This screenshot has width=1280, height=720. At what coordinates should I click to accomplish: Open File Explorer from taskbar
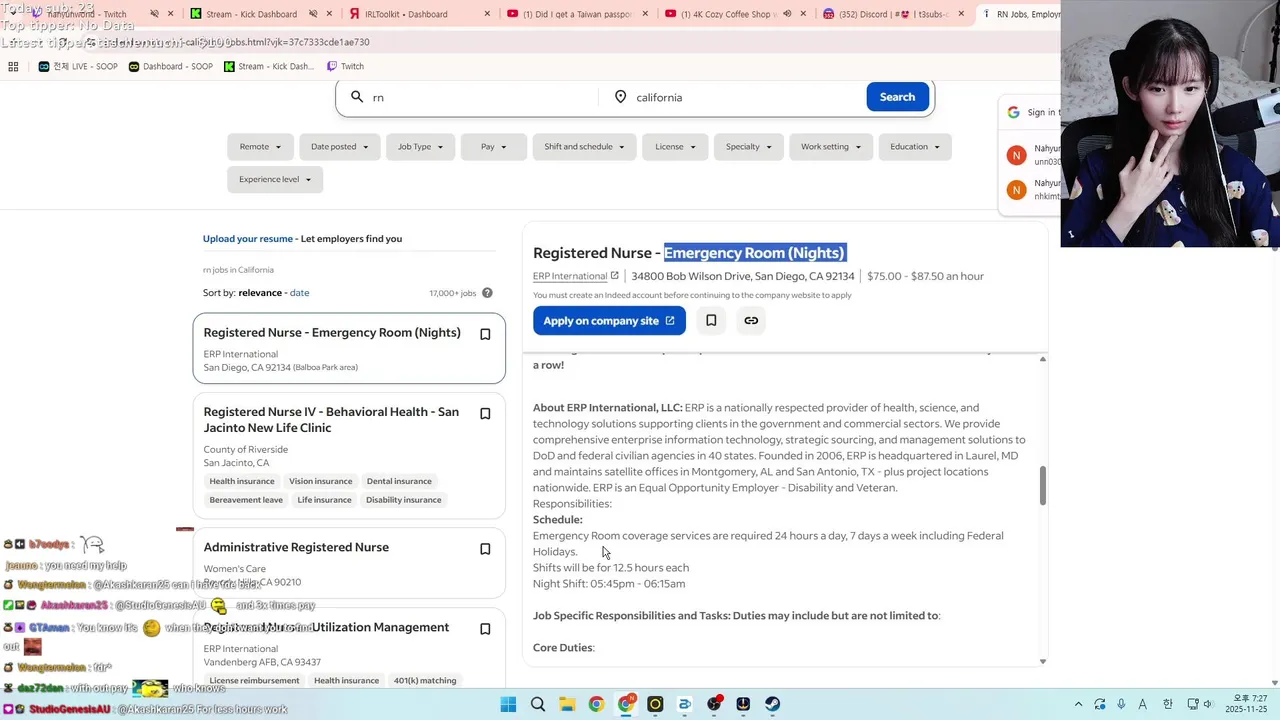[567, 704]
